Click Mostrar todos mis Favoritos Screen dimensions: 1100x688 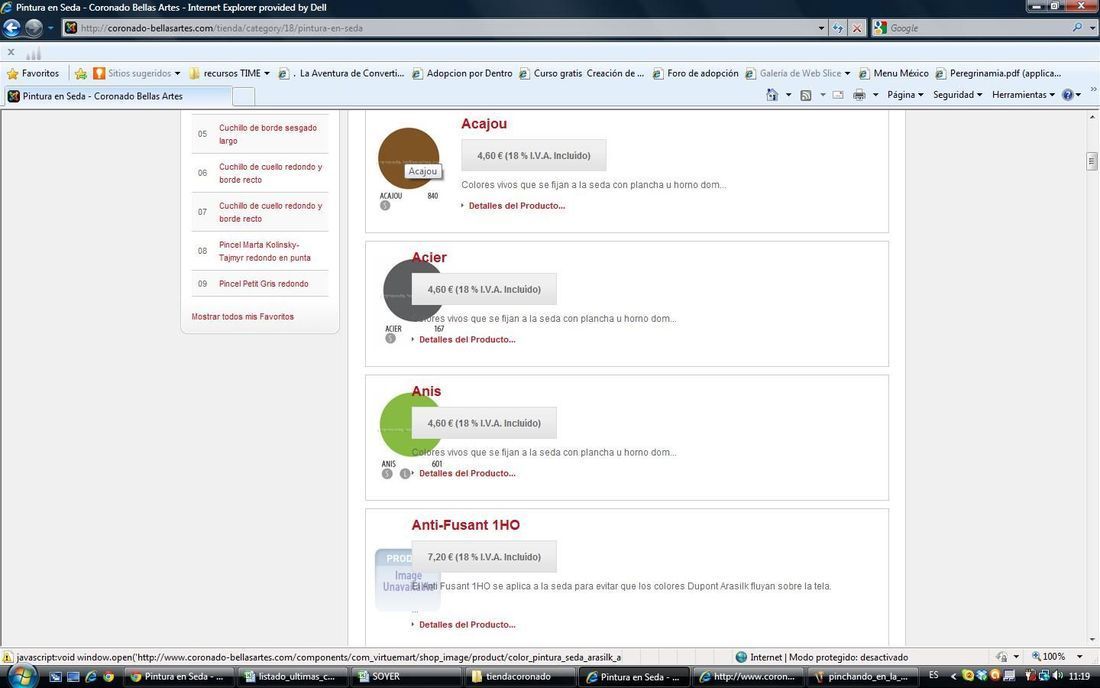tap(243, 316)
